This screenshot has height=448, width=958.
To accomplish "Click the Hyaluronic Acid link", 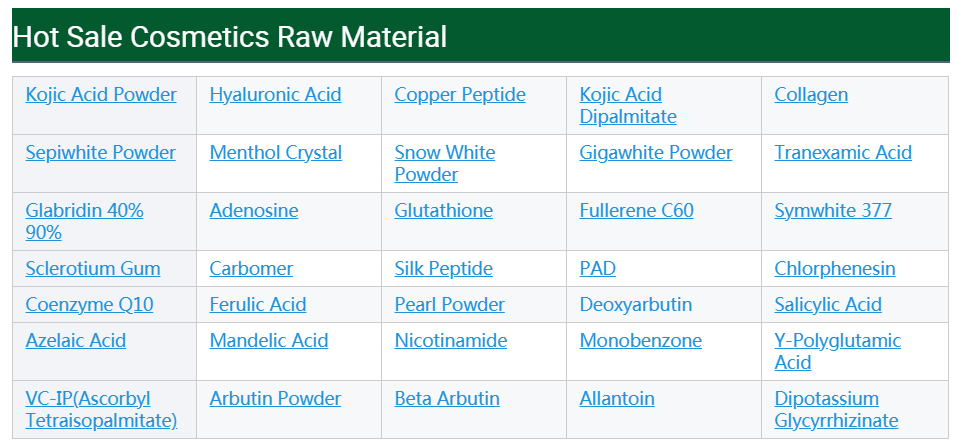I will click(x=275, y=95).
